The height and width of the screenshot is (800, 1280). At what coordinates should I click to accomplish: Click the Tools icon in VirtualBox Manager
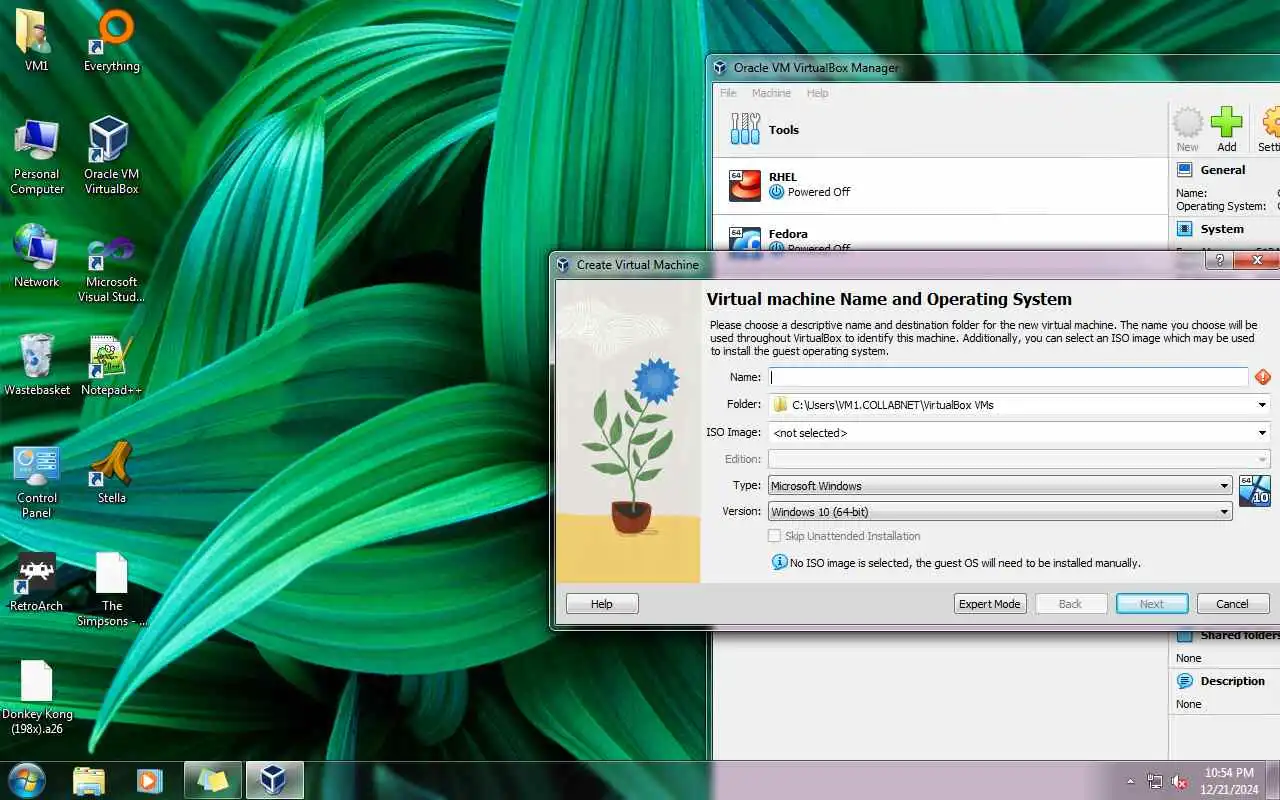[x=745, y=129]
